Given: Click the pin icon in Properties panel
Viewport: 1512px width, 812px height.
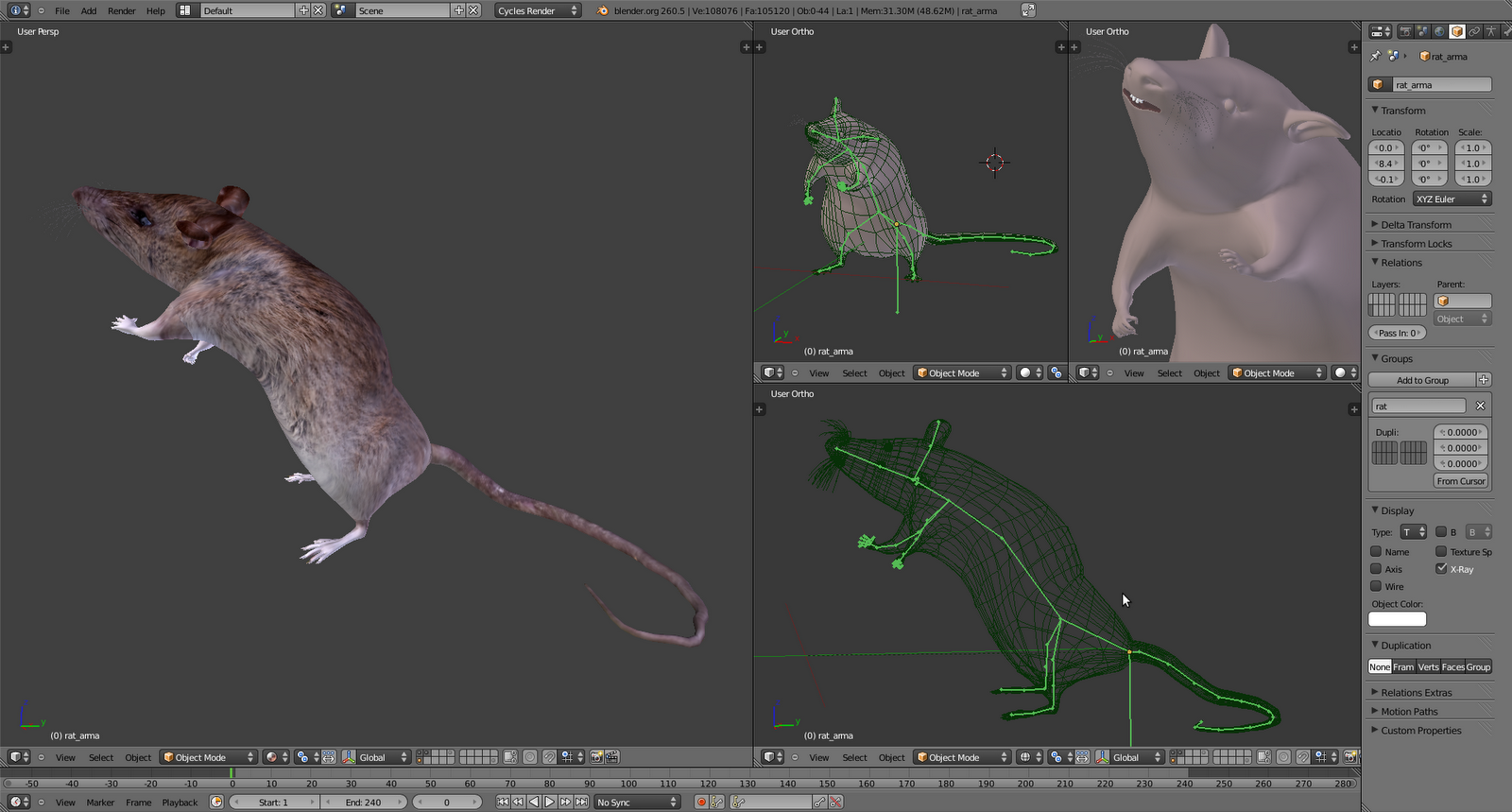Looking at the screenshot, I should pos(1376,57).
